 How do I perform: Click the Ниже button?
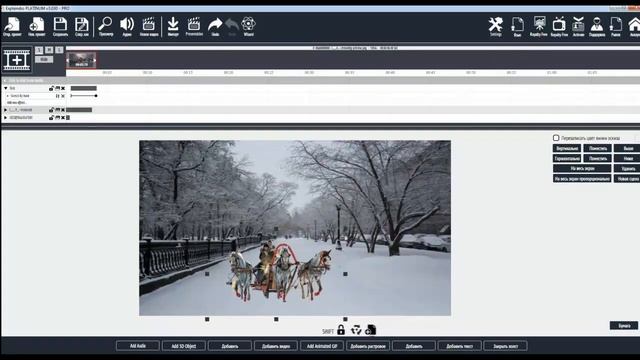pyautogui.click(x=628, y=158)
